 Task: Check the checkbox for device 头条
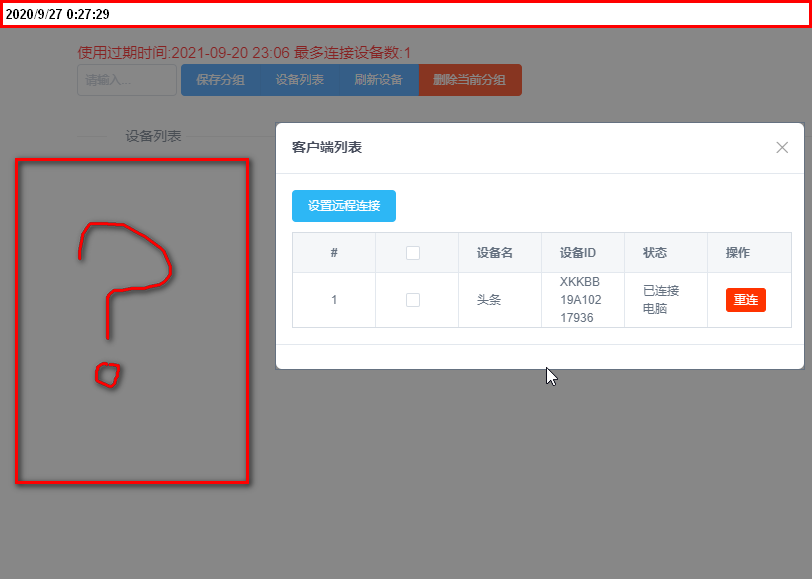(x=413, y=300)
